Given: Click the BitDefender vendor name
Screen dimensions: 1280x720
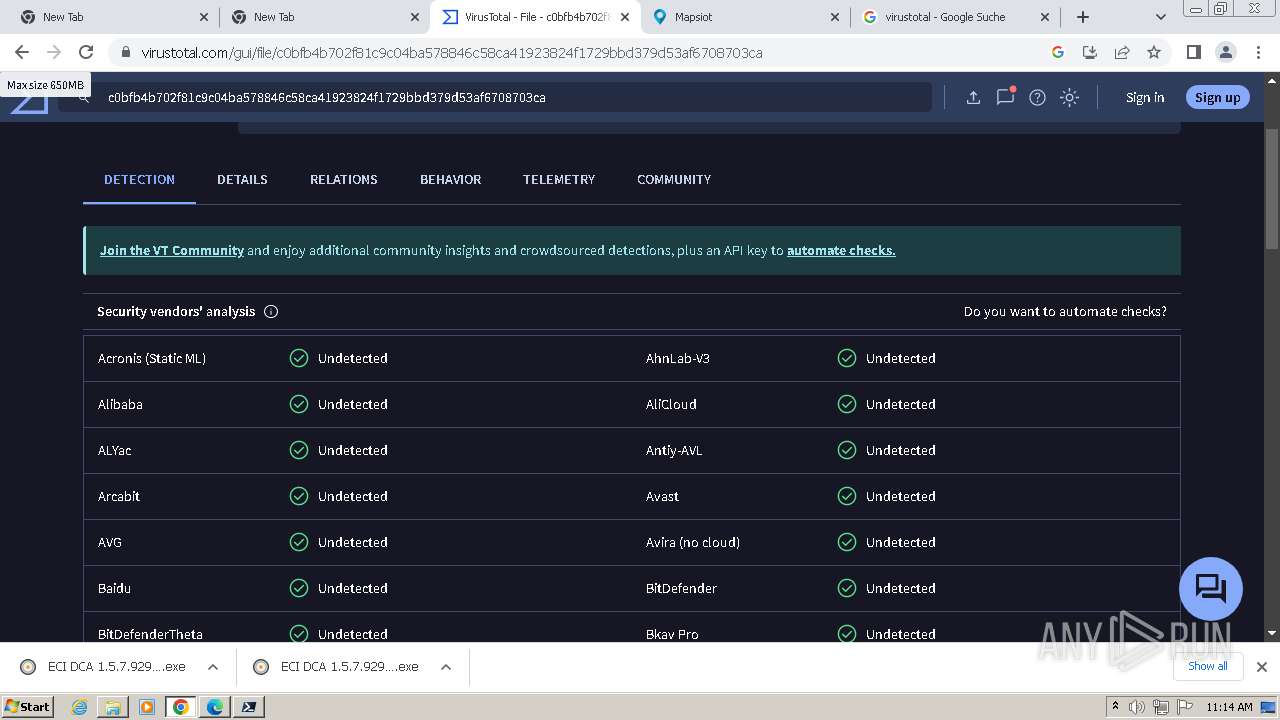Looking at the screenshot, I should 681,588.
